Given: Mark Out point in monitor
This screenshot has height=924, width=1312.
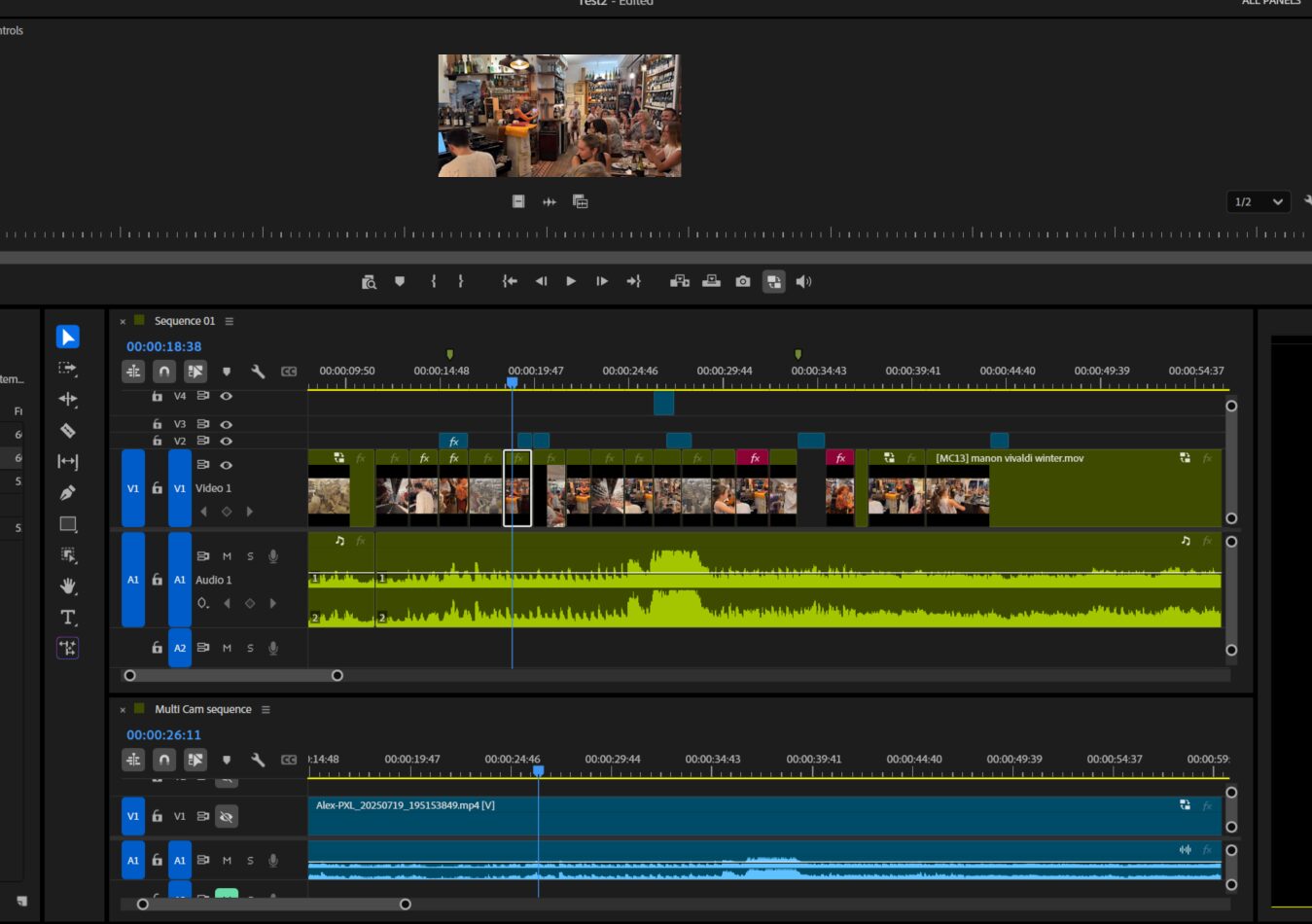Looking at the screenshot, I should (x=461, y=281).
